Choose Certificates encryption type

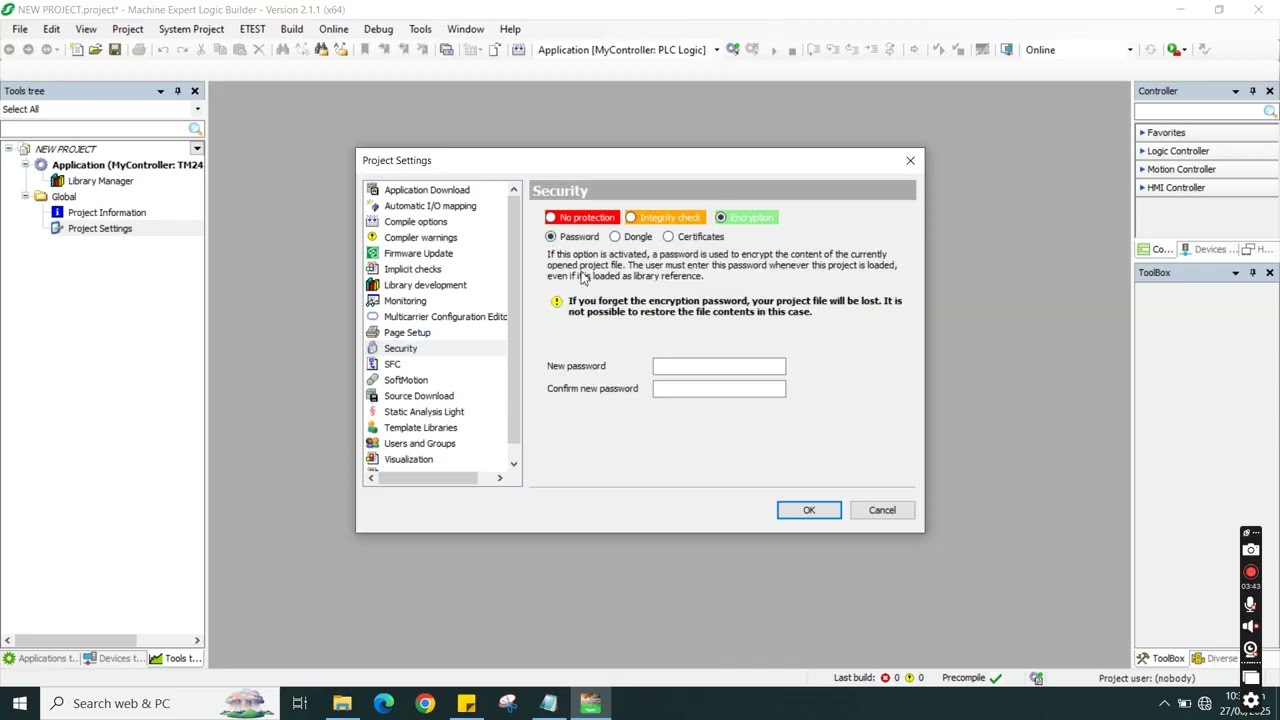coord(668,237)
